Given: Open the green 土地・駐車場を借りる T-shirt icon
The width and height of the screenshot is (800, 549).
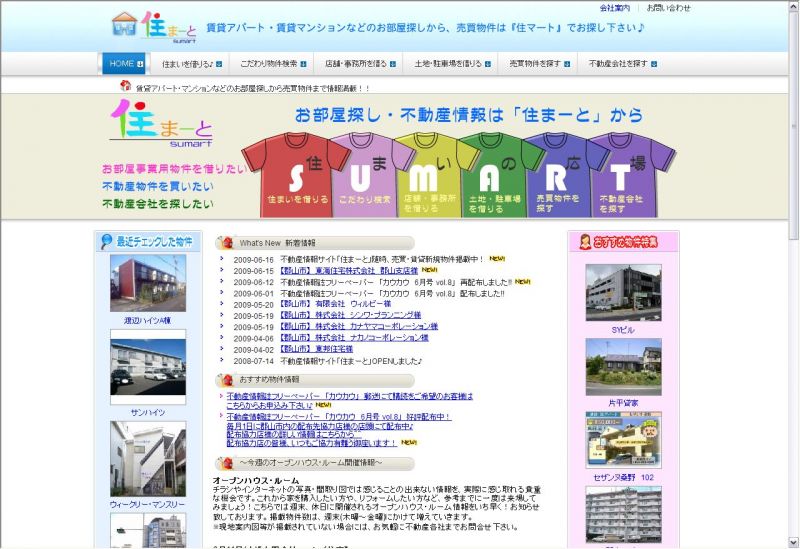Looking at the screenshot, I should [x=489, y=175].
